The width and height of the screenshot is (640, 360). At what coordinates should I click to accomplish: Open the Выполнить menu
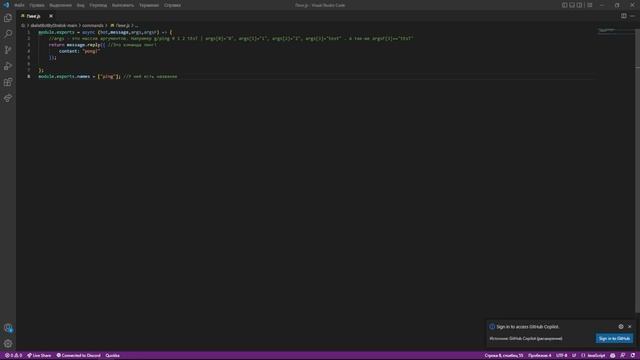tap(123, 5)
